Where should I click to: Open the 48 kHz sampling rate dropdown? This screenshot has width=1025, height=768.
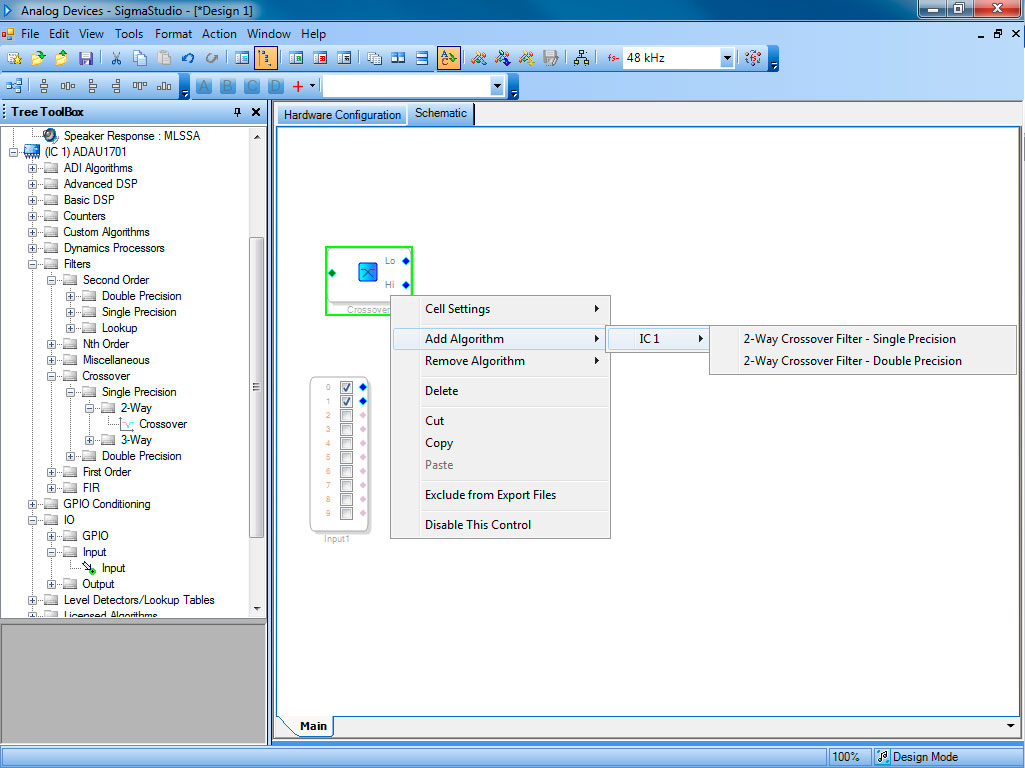click(727, 59)
